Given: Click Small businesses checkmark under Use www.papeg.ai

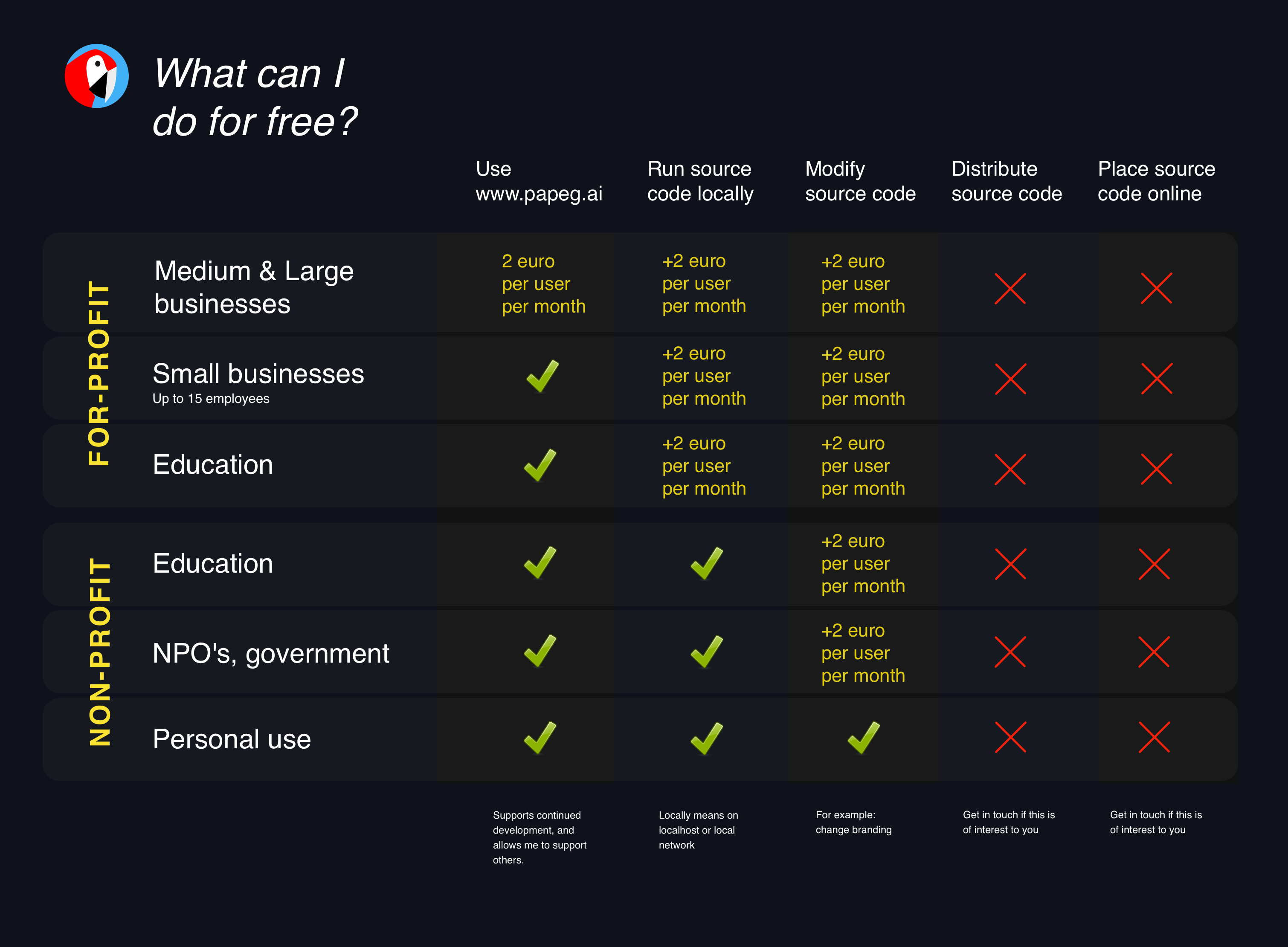Looking at the screenshot, I should click(x=542, y=376).
